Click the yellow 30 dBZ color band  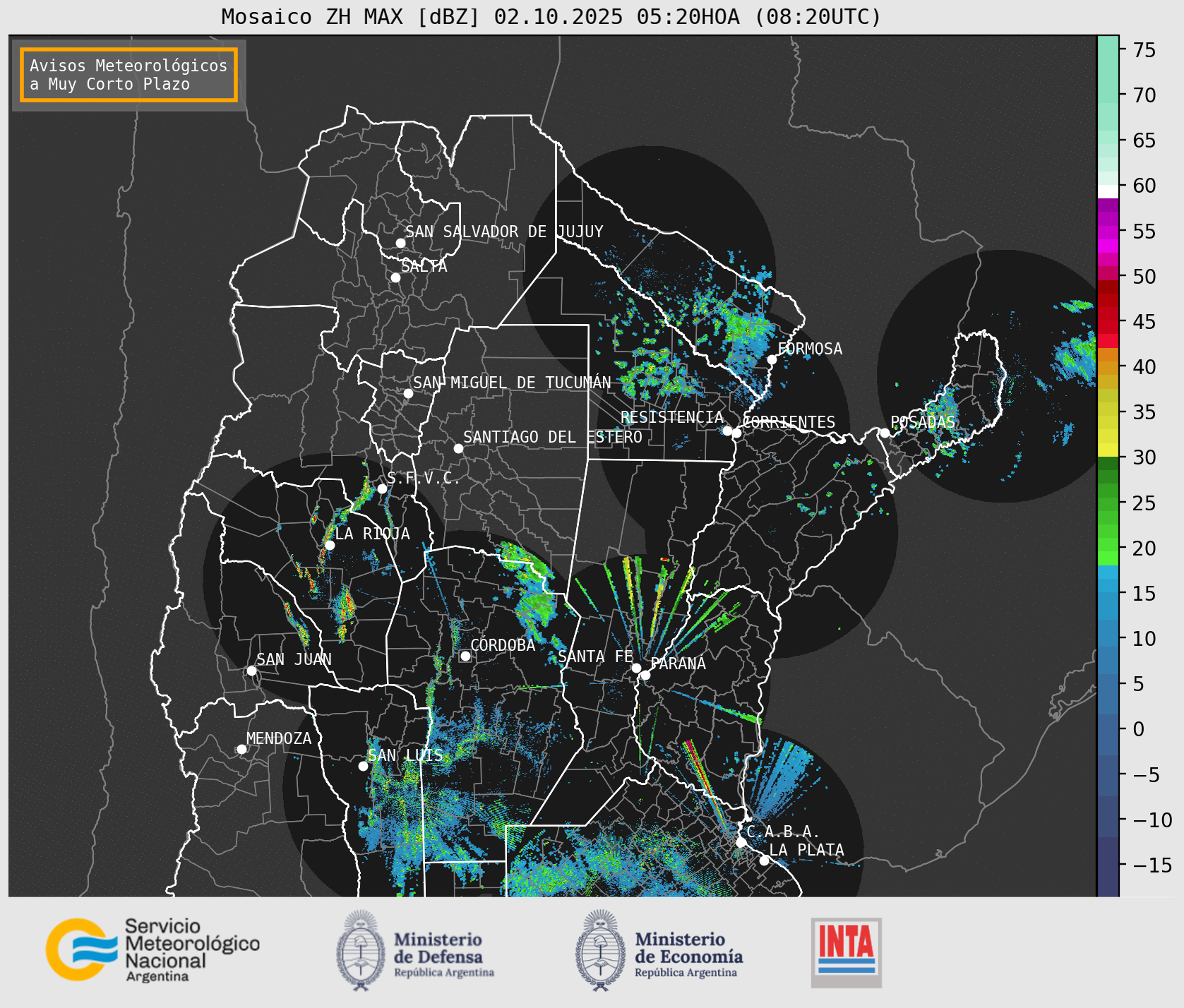click(x=1108, y=450)
